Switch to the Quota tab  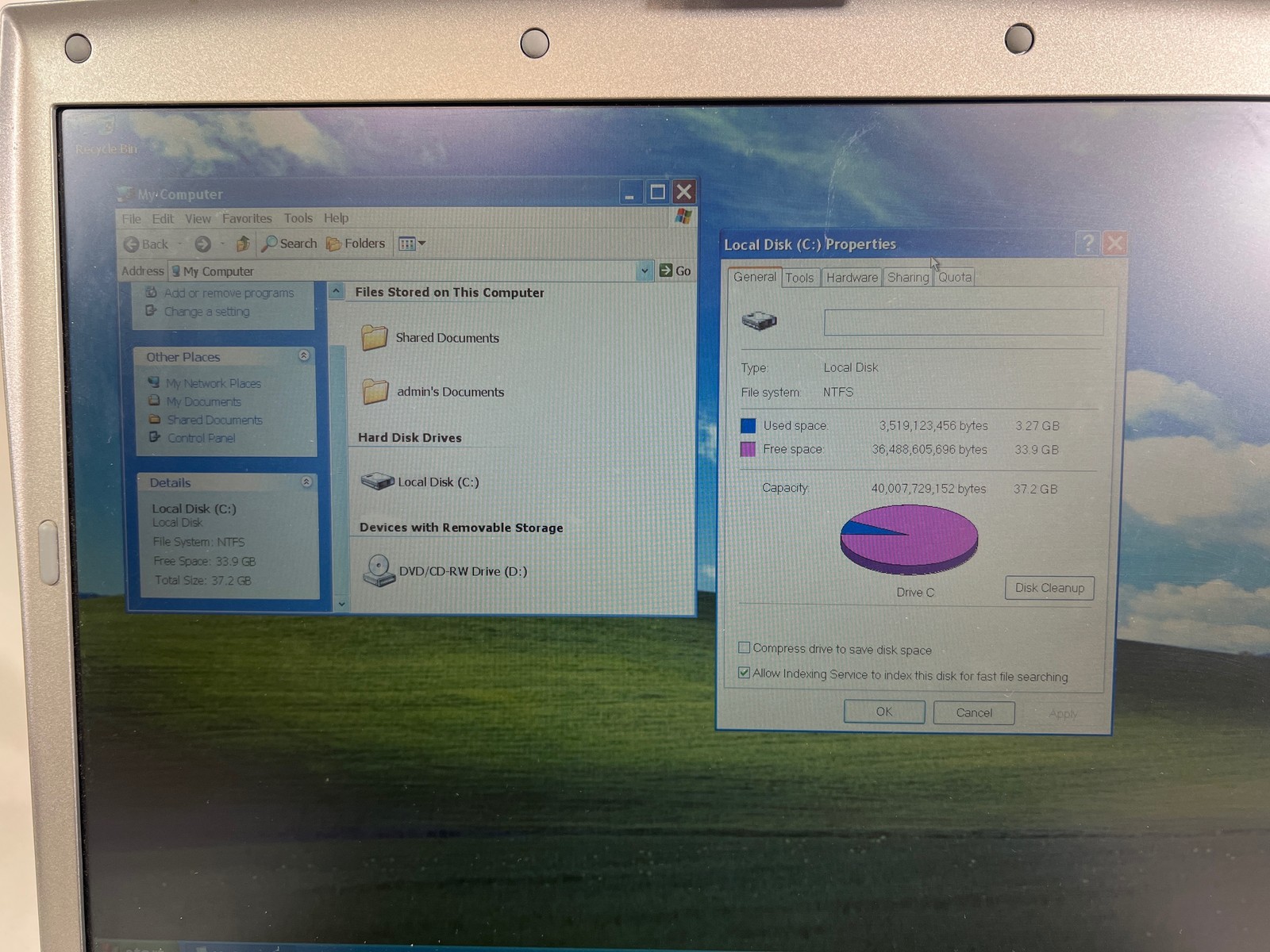[x=955, y=277]
